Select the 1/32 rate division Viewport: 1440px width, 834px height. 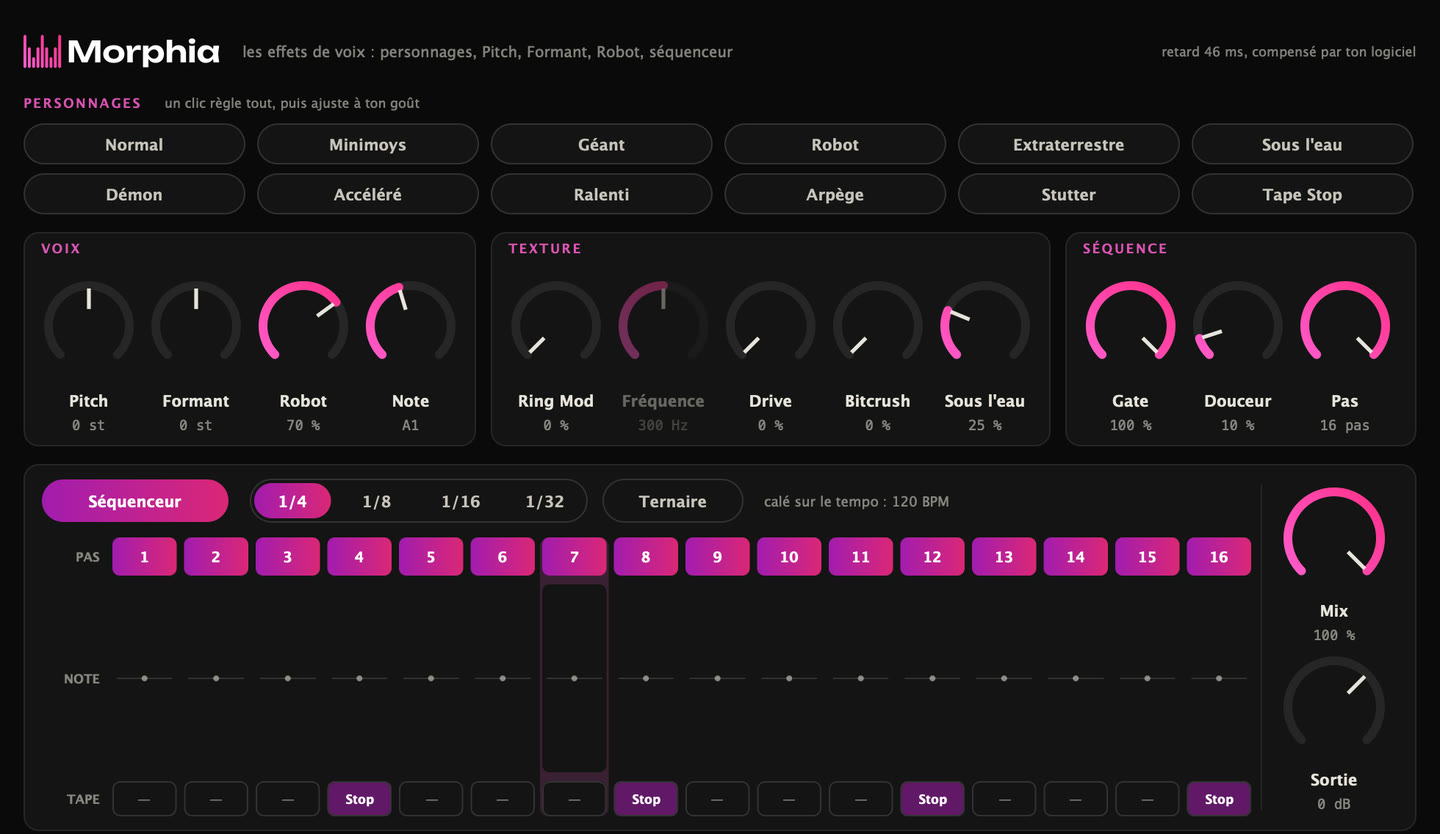545,501
